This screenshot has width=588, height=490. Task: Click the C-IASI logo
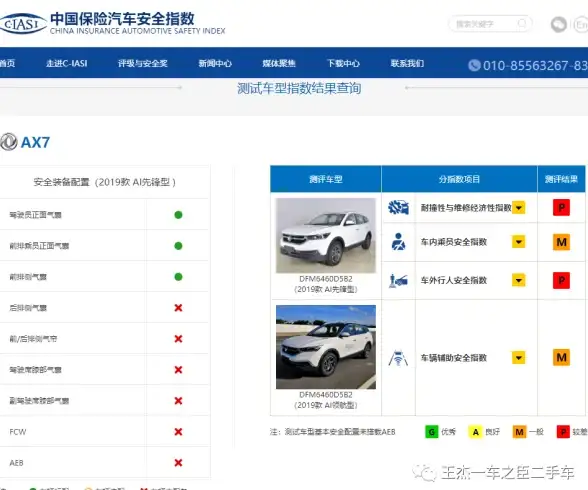pos(22,24)
